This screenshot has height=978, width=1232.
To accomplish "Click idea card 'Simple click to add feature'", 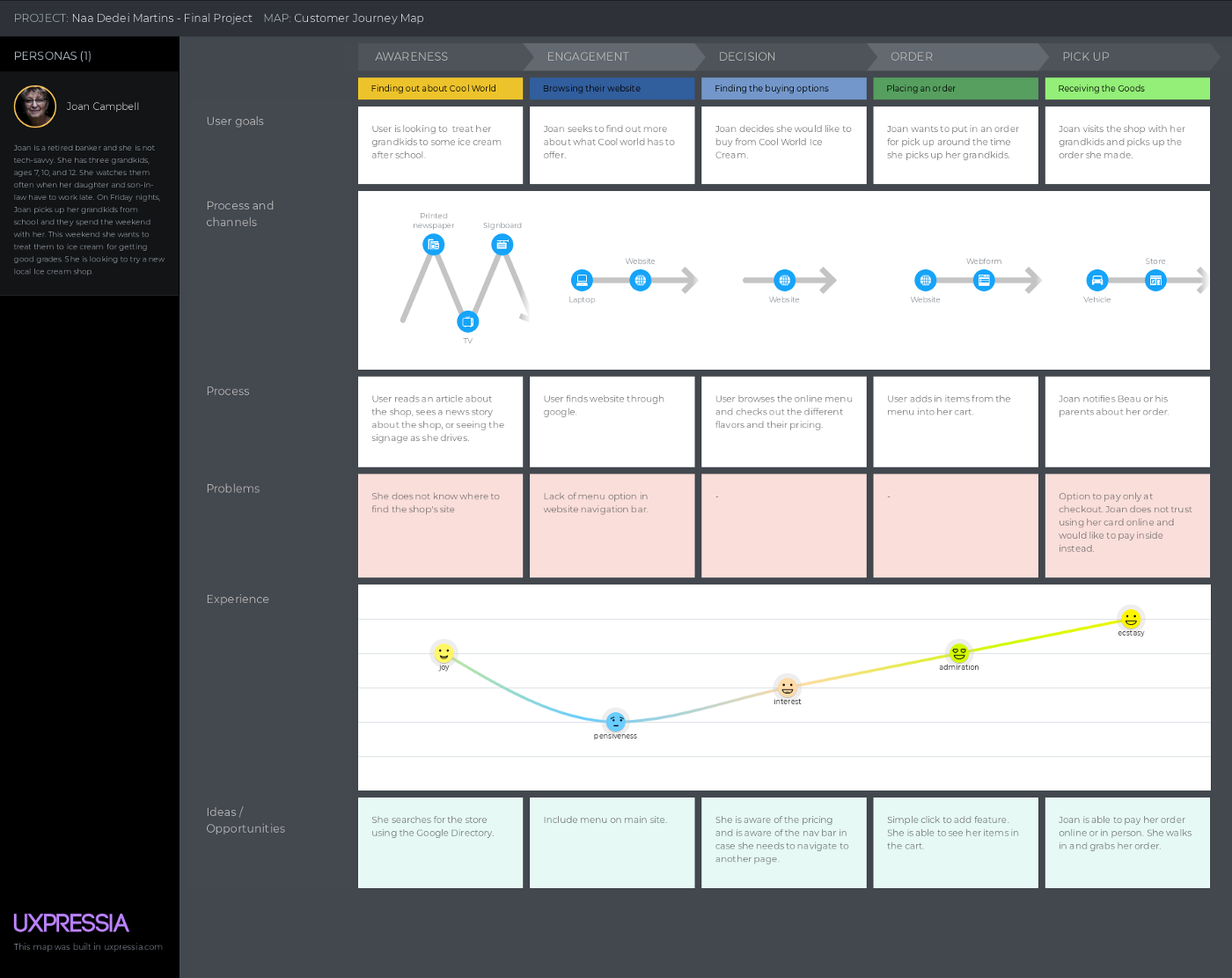I will click(x=956, y=842).
